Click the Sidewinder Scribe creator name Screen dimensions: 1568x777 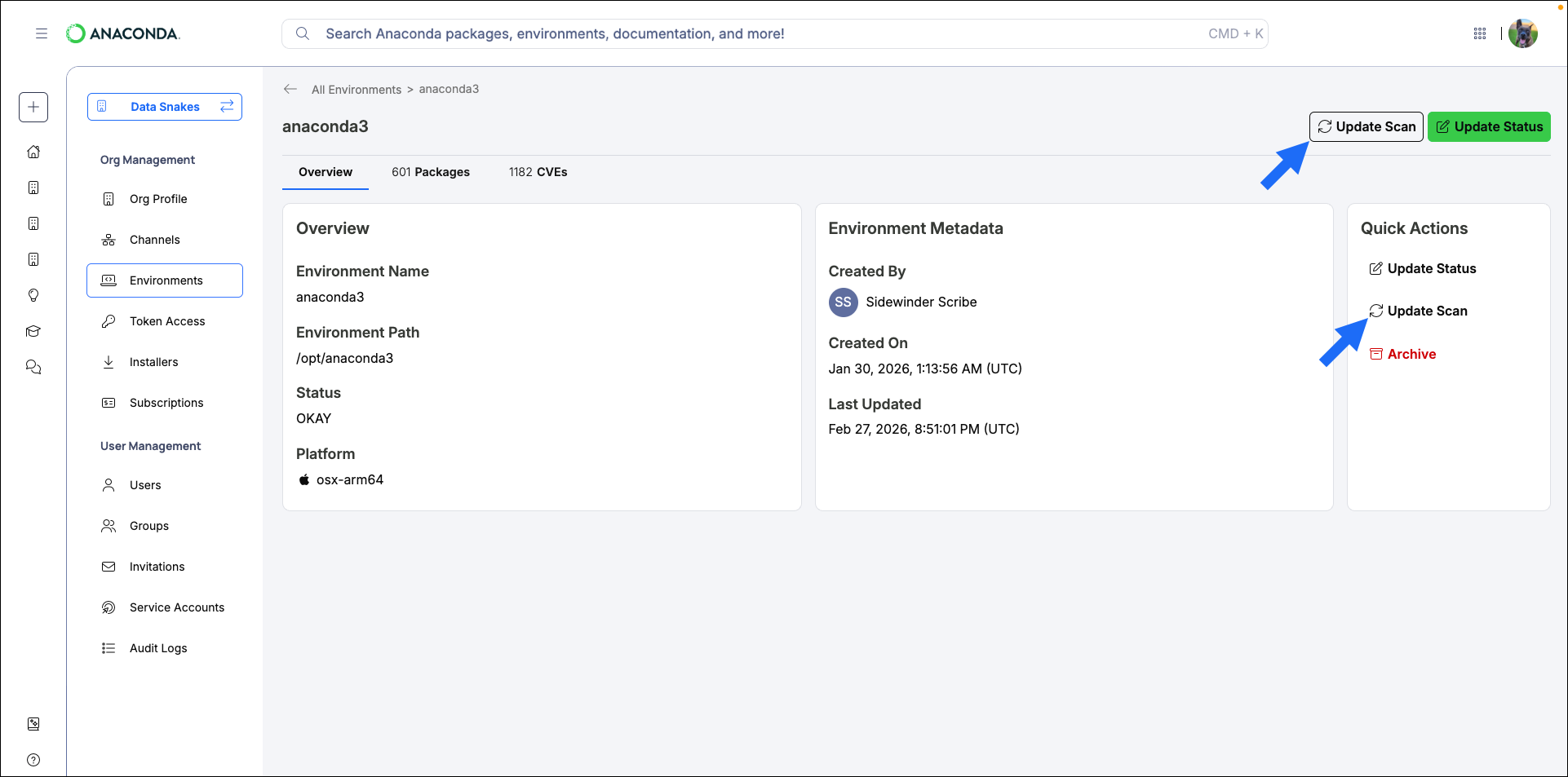(x=921, y=302)
